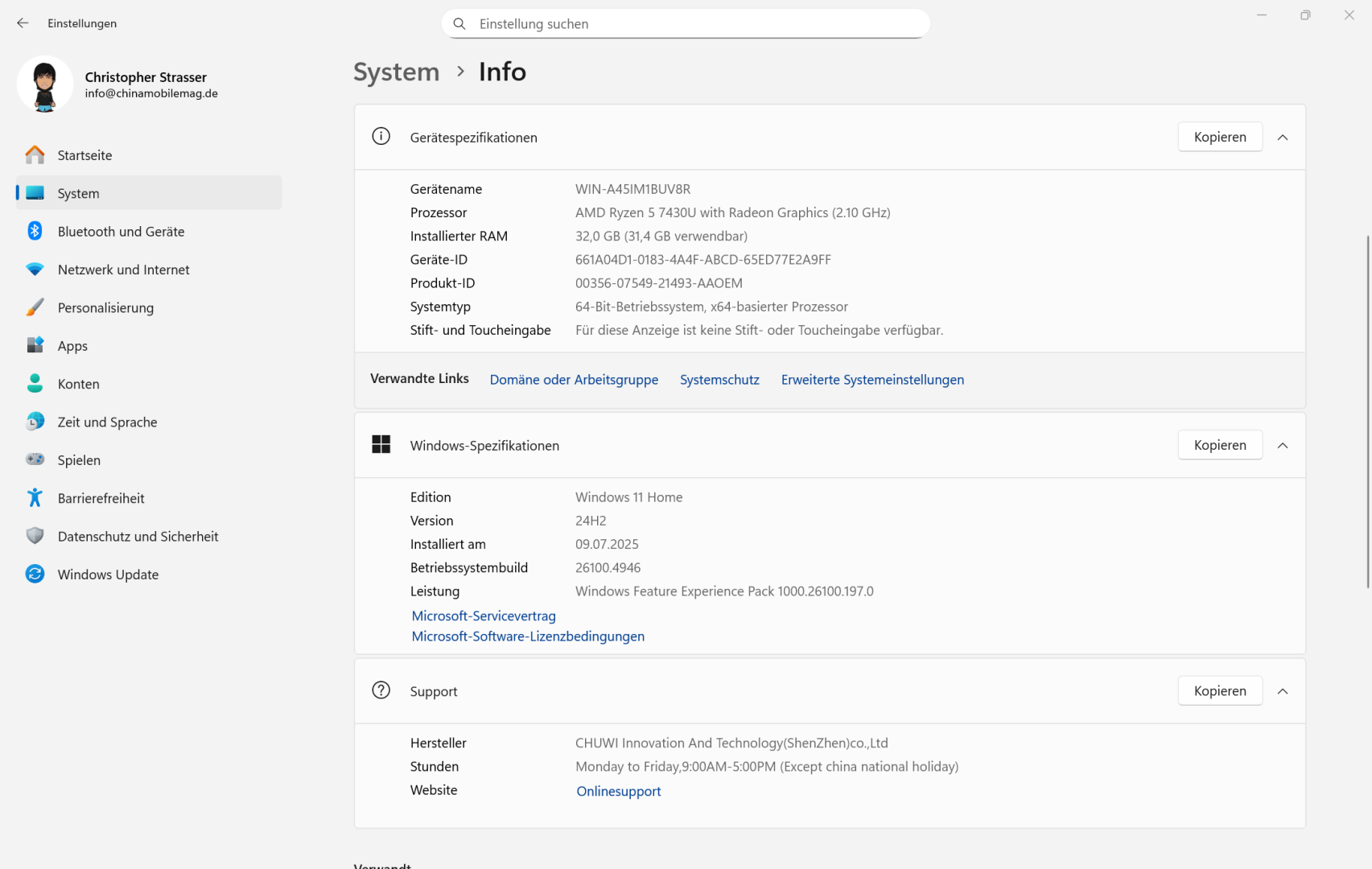Click the shield icon for Datenschutz und Sicherheit
1372x869 pixels.
click(35, 536)
